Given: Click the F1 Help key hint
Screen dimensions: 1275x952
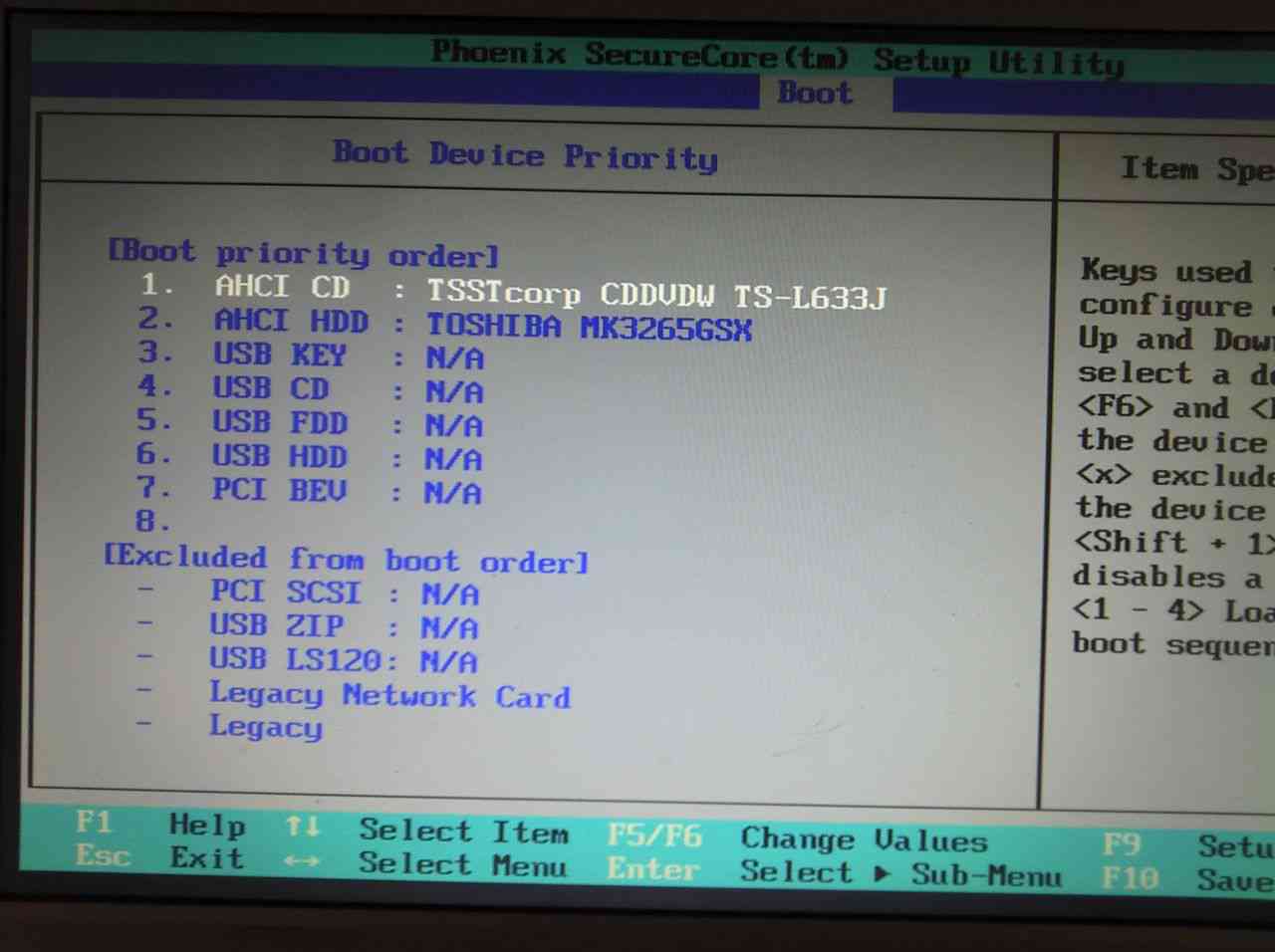Looking at the screenshot, I should [160, 824].
